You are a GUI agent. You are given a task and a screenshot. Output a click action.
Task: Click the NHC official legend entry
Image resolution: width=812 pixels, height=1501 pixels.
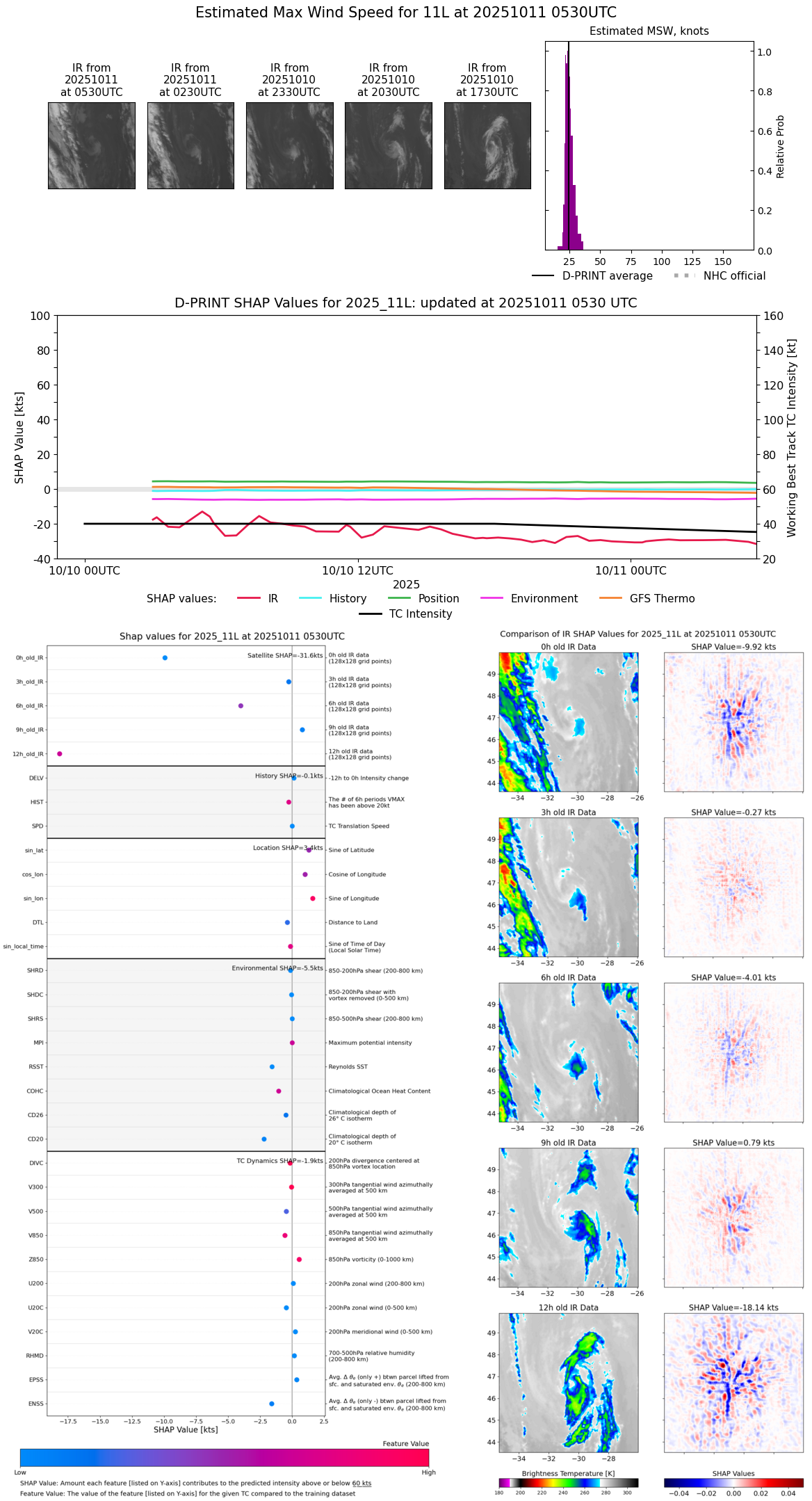tap(720, 275)
